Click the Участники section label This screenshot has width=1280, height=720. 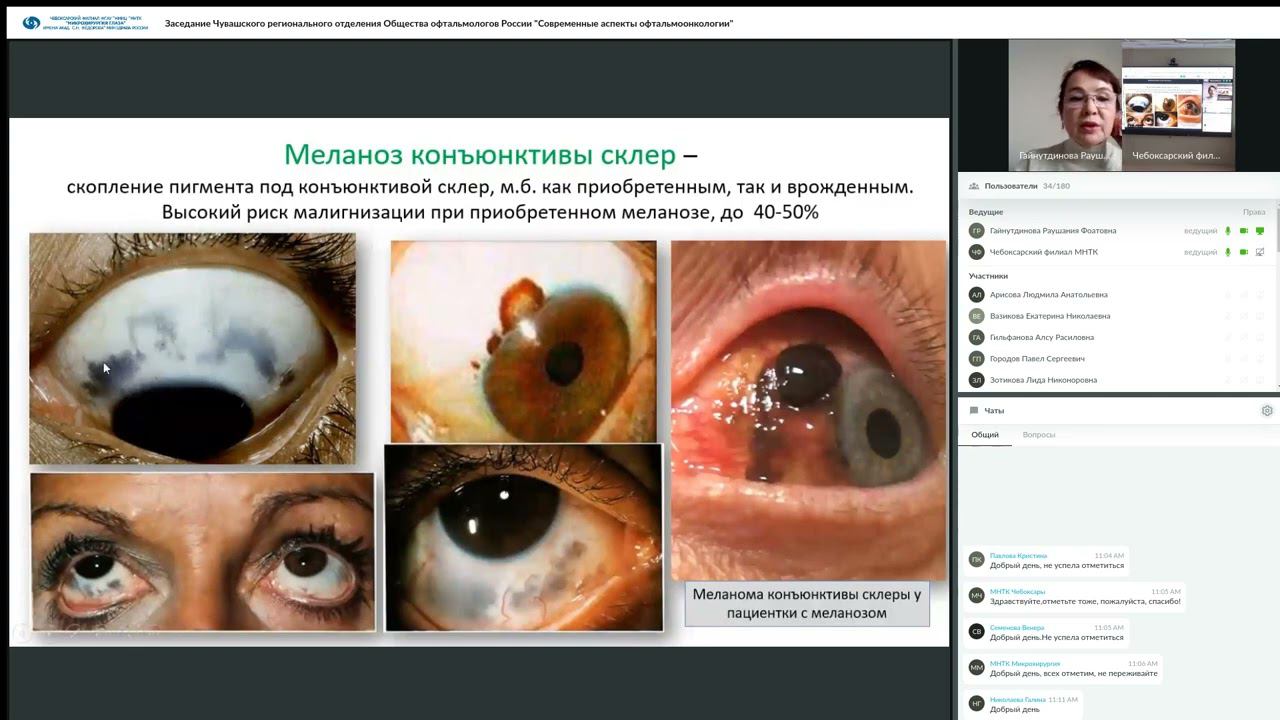point(988,276)
